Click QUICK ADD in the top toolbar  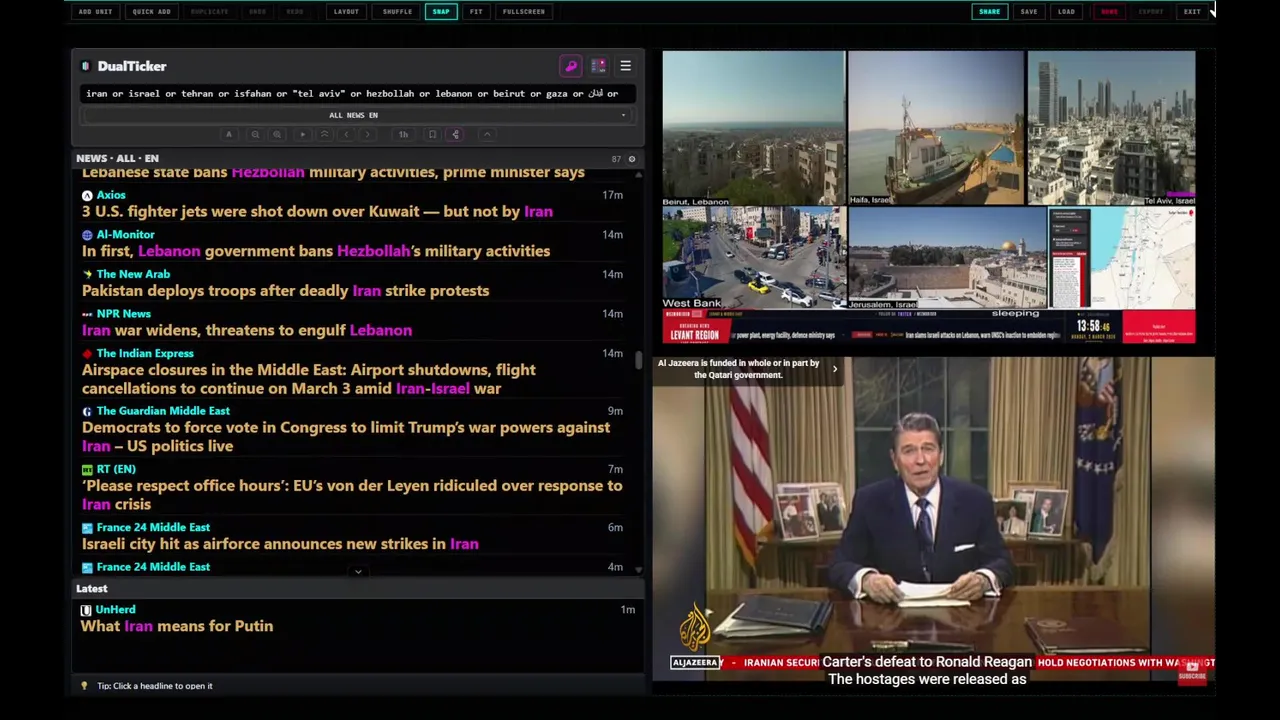pos(151,11)
